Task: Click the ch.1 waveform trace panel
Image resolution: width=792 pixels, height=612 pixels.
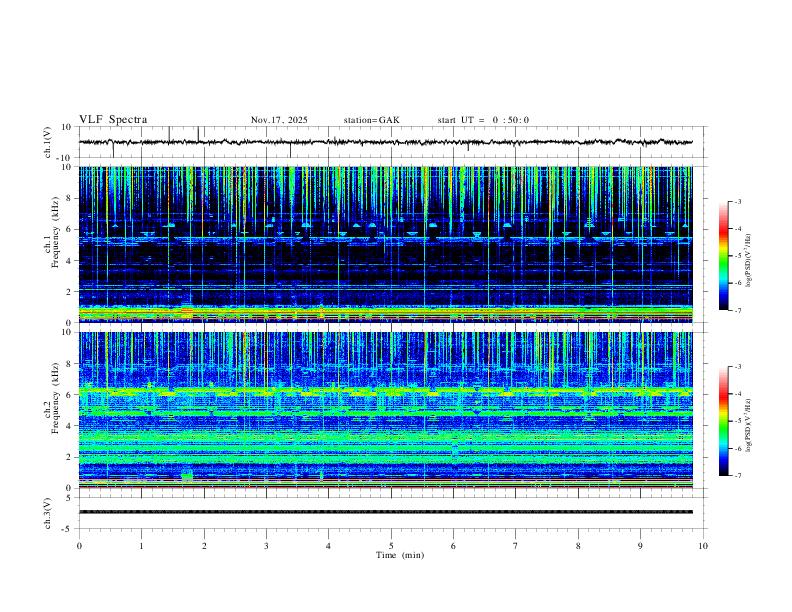Action: [391, 142]
